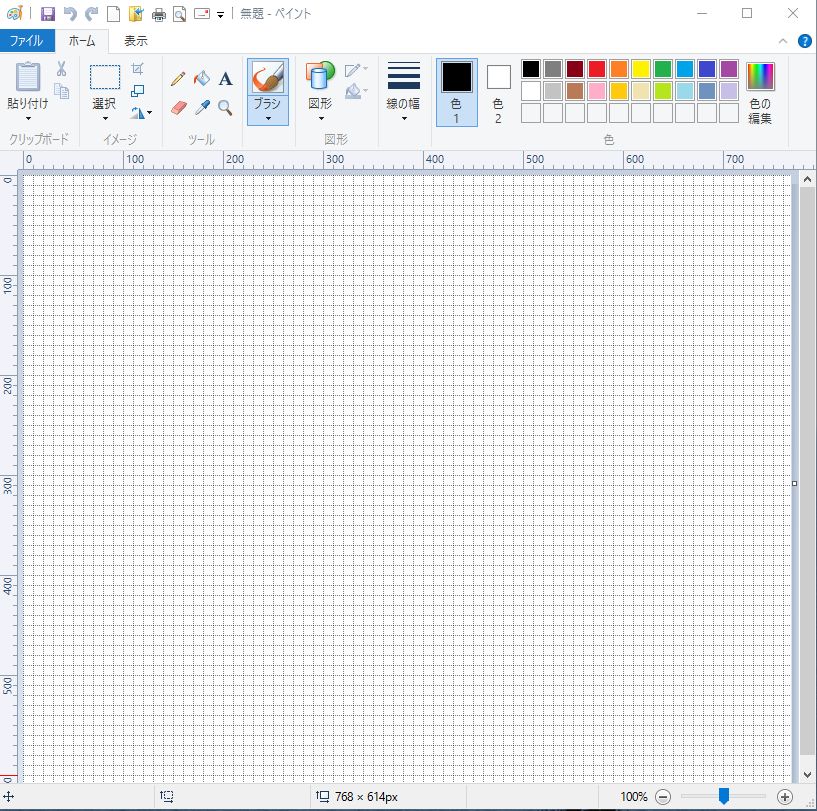The image size is (817, 811).
Task: Click the Print icon in quick access toolbar
Action: (158, 15)
